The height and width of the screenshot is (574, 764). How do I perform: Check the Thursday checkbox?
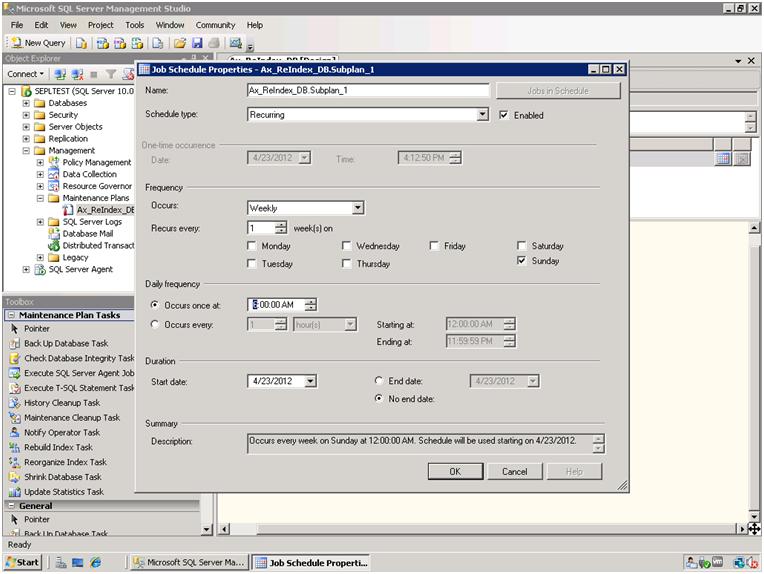[346, 264]
